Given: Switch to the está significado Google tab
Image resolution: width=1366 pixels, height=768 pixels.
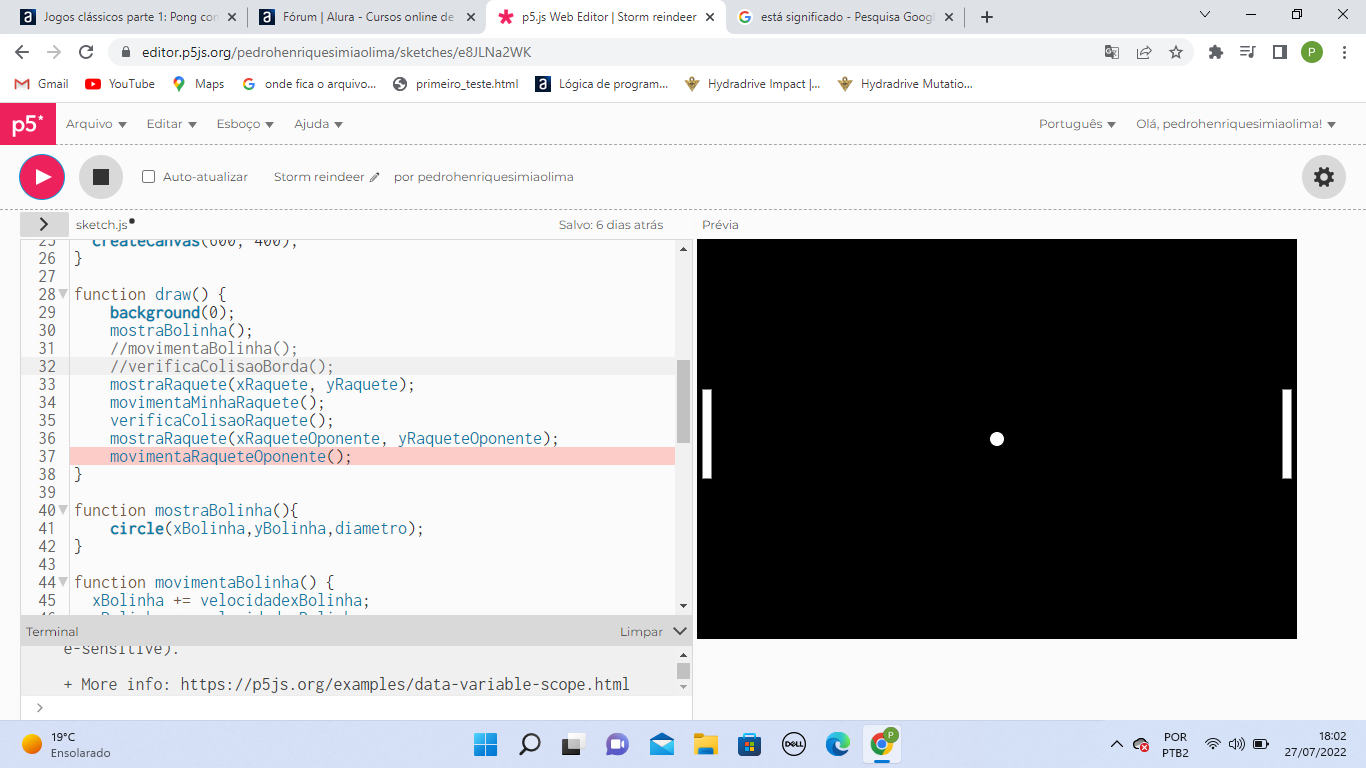Looking at the screenshot, I should tap(846, 17).
